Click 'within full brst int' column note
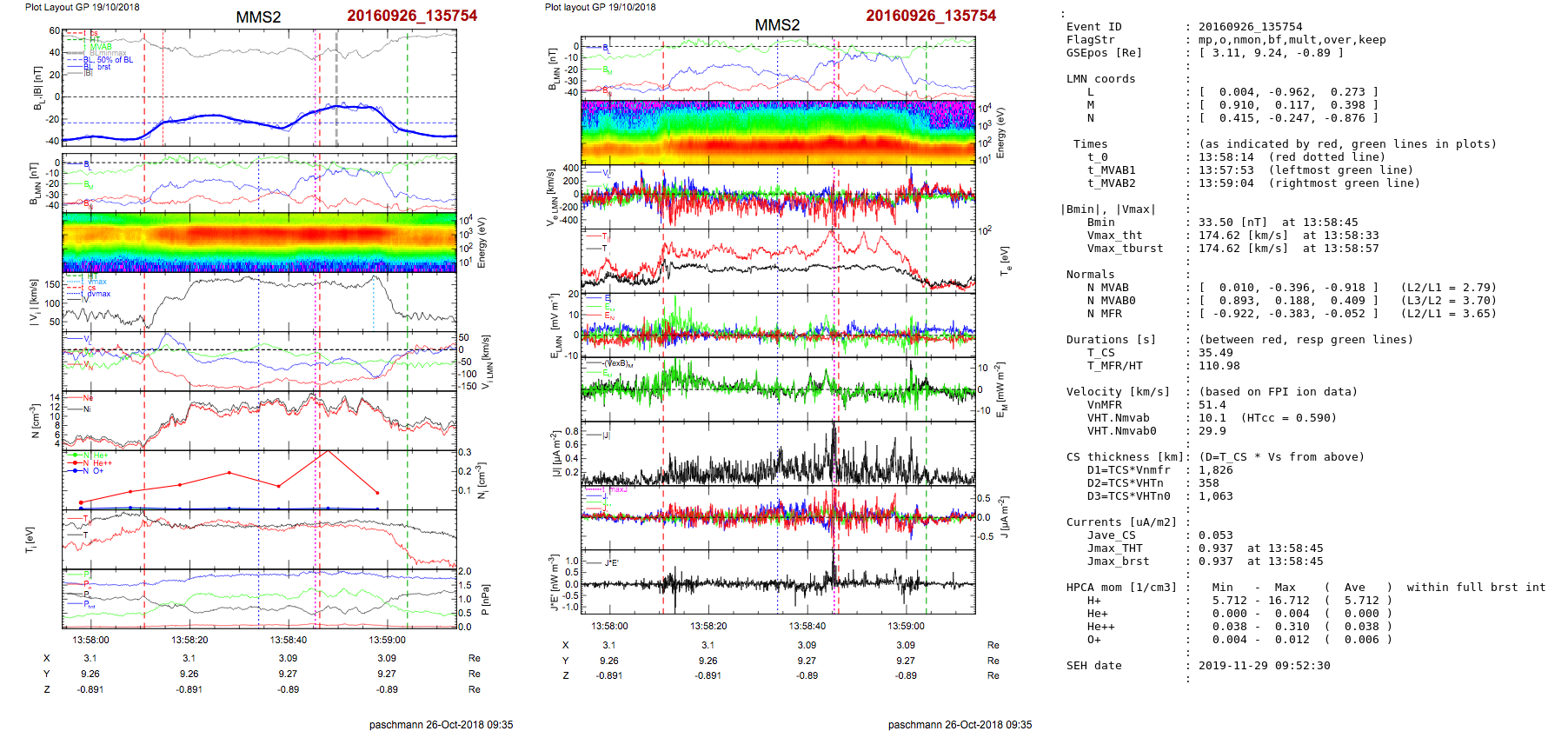 (1476, 588)
